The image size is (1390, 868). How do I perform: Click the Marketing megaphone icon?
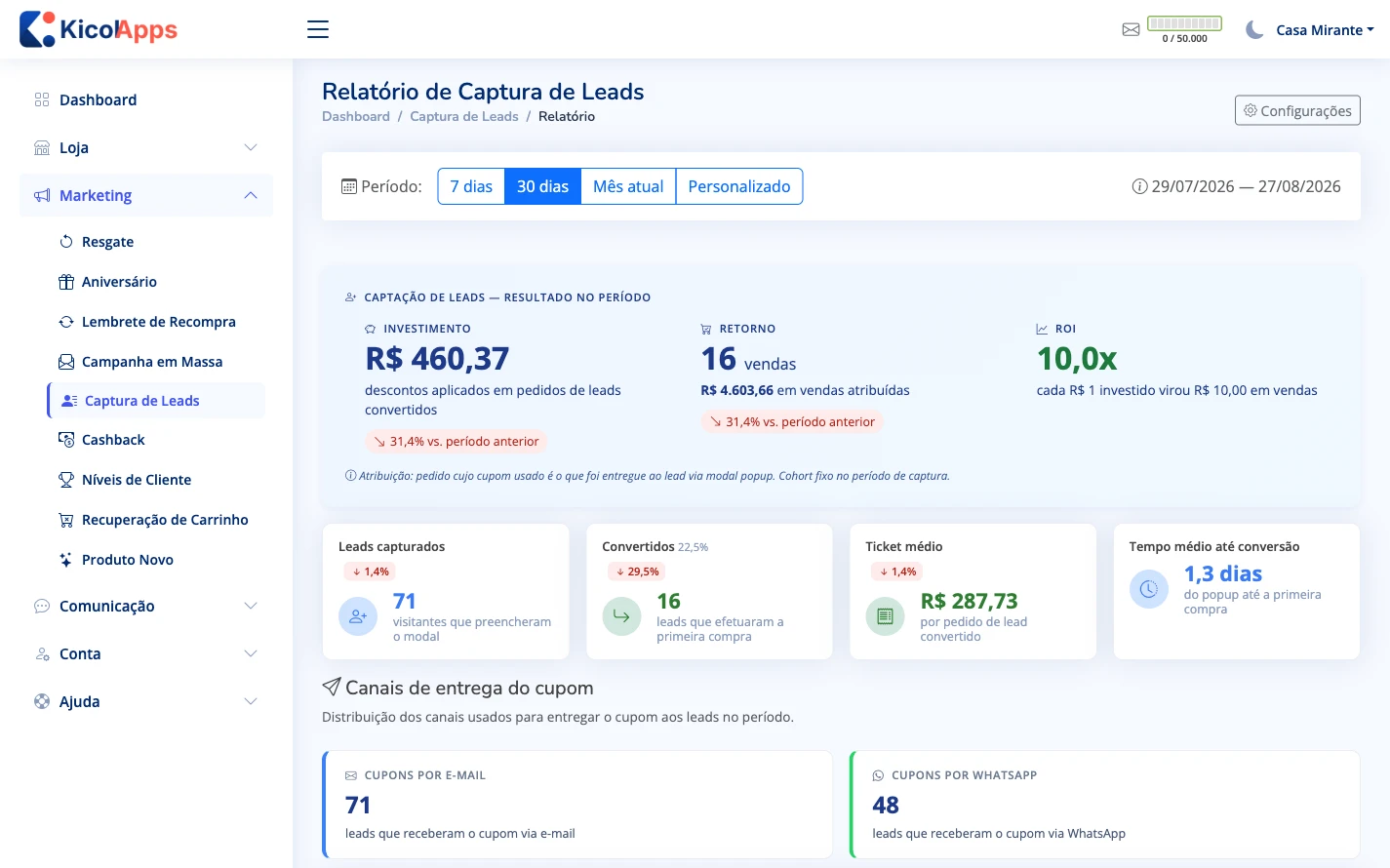pos(42,195)
